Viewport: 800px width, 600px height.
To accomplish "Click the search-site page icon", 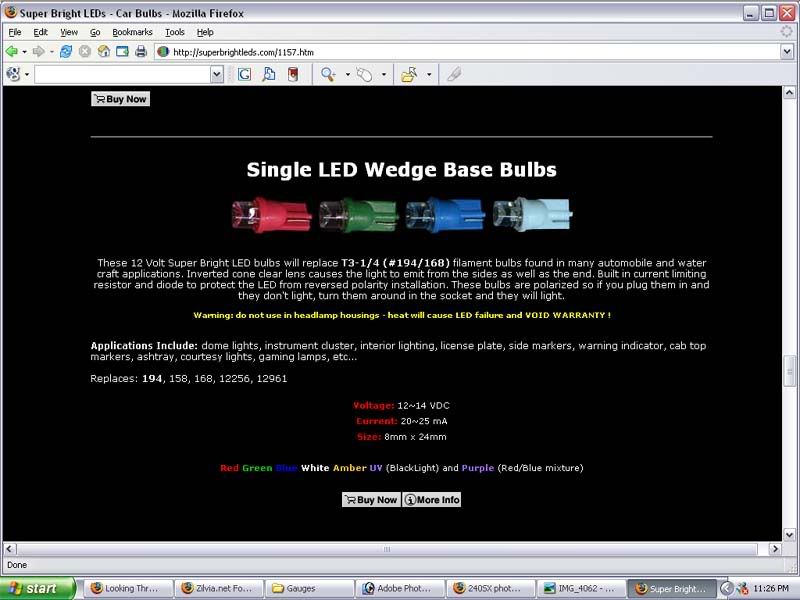I will pyautogui.click(x=269, y=74).
